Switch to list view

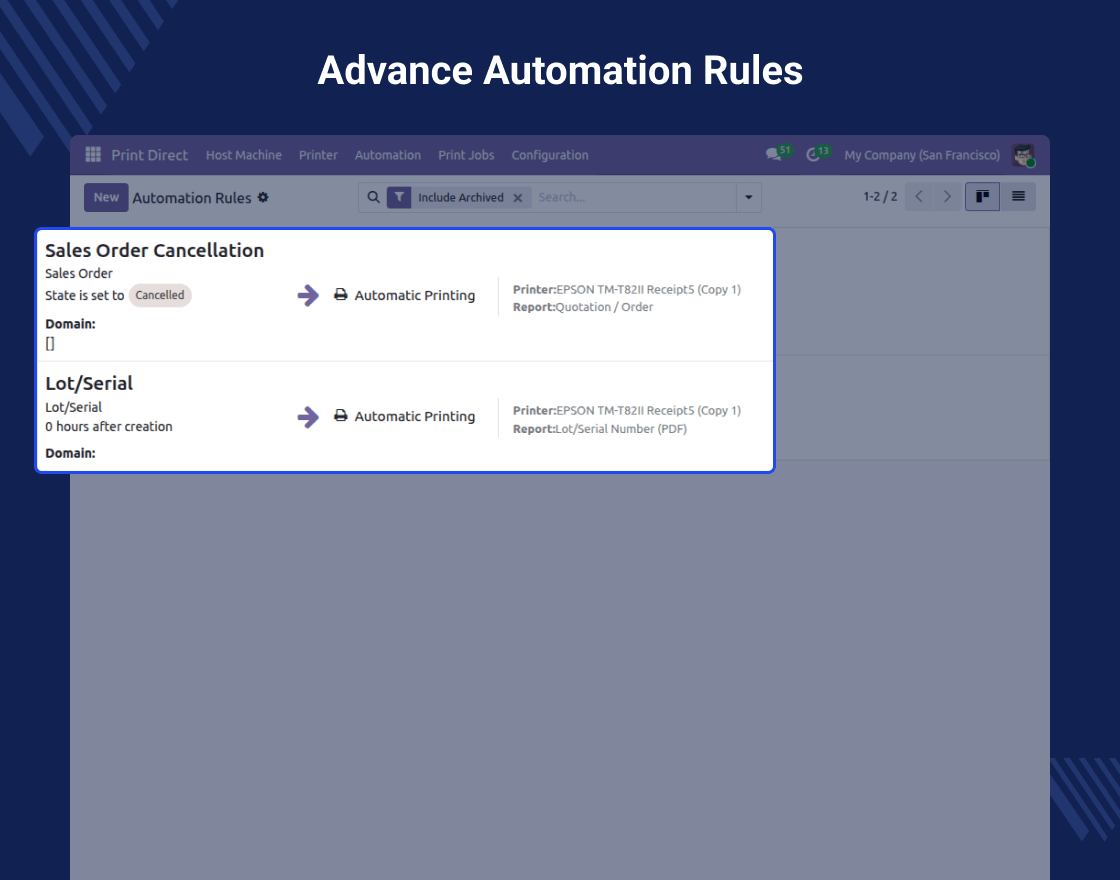point(1018,197)
